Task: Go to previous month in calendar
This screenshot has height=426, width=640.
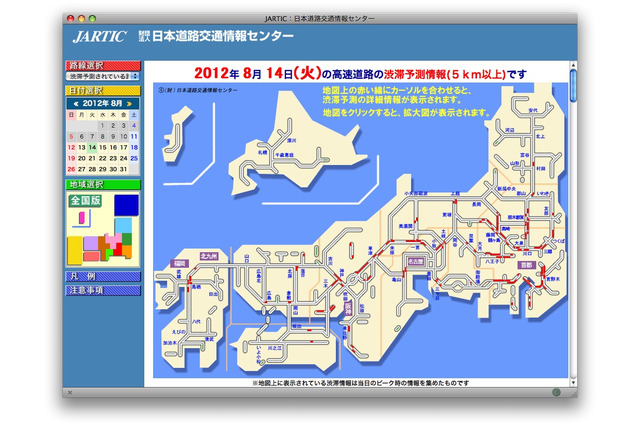Action: pyautogui.click(x=75, y=104)
